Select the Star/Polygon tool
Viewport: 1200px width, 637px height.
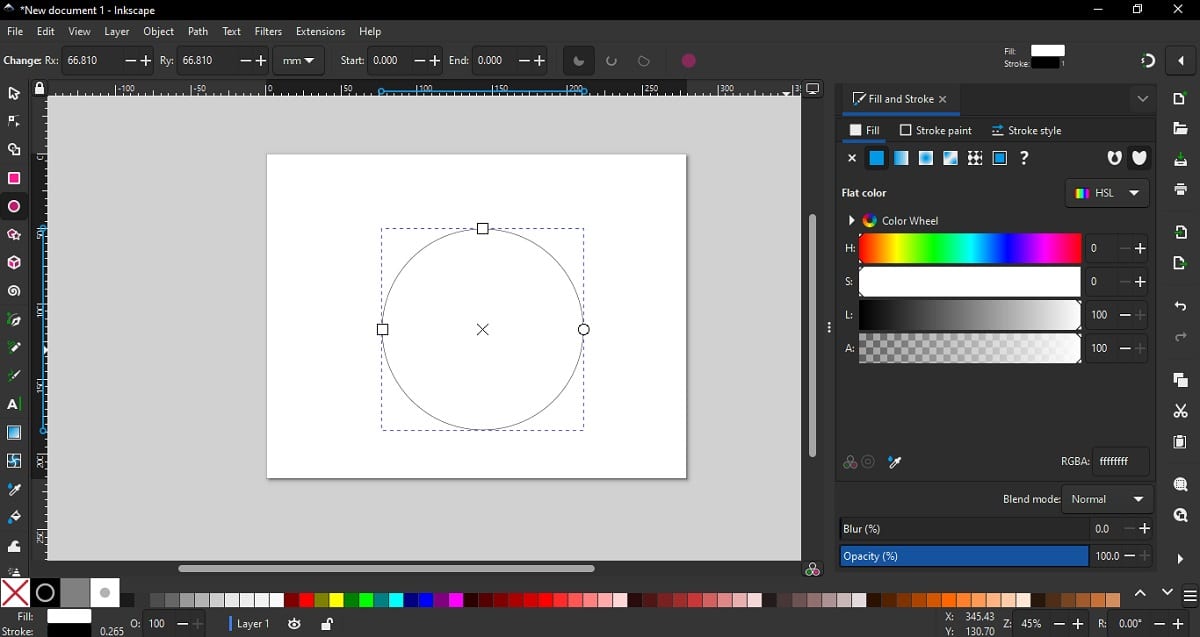point(14,236)
